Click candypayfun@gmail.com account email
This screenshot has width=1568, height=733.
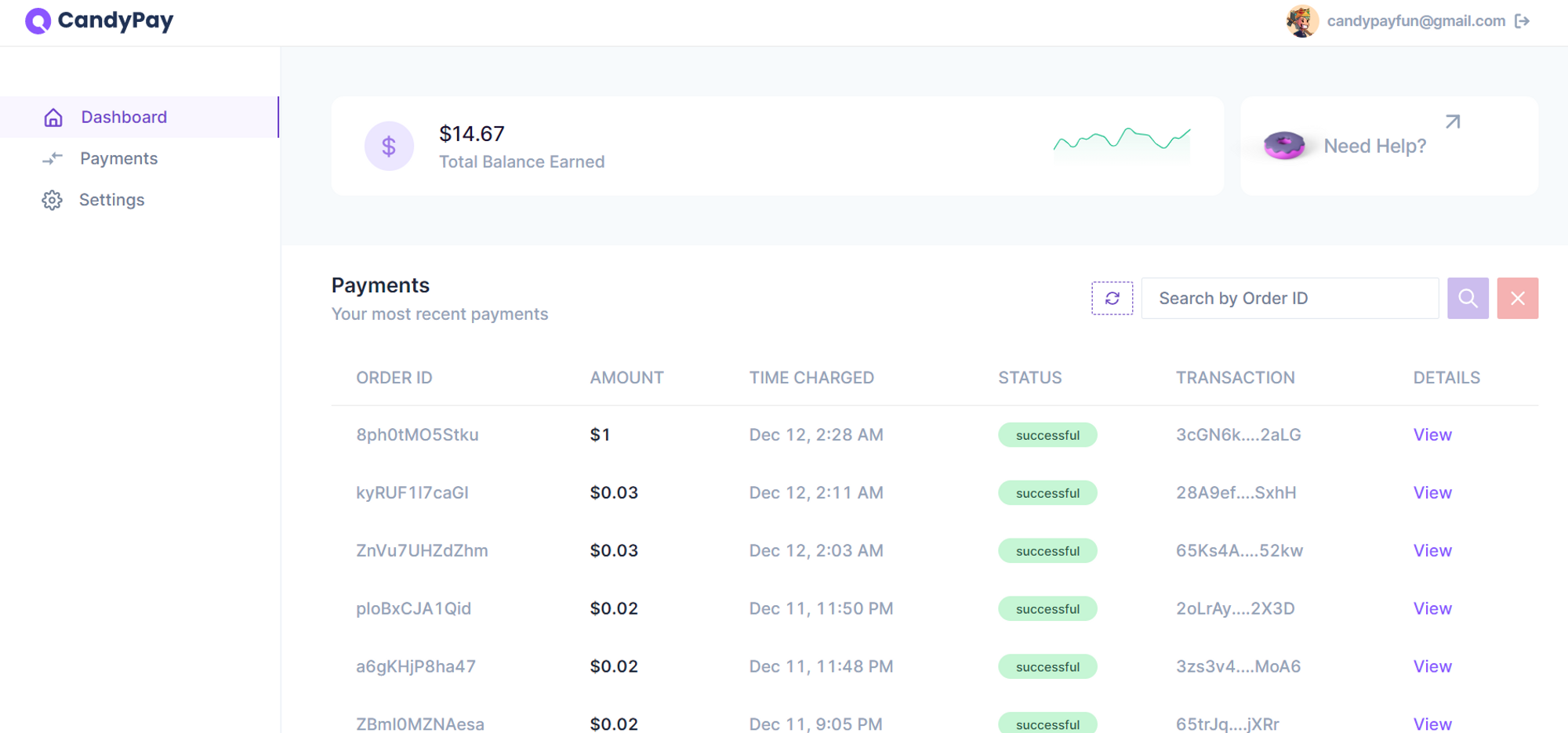(1416, 21)
